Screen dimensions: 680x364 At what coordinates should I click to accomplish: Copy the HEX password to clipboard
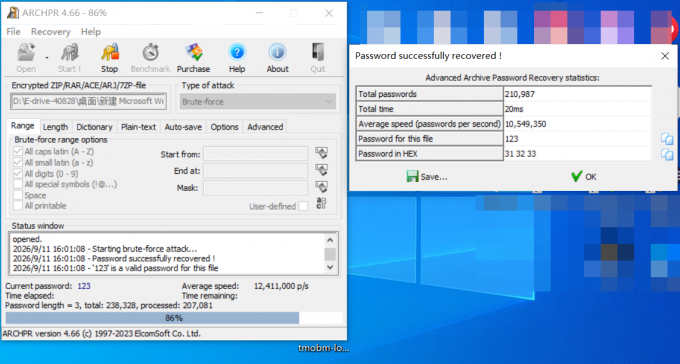pyautogui.click(x=667, y=154)
